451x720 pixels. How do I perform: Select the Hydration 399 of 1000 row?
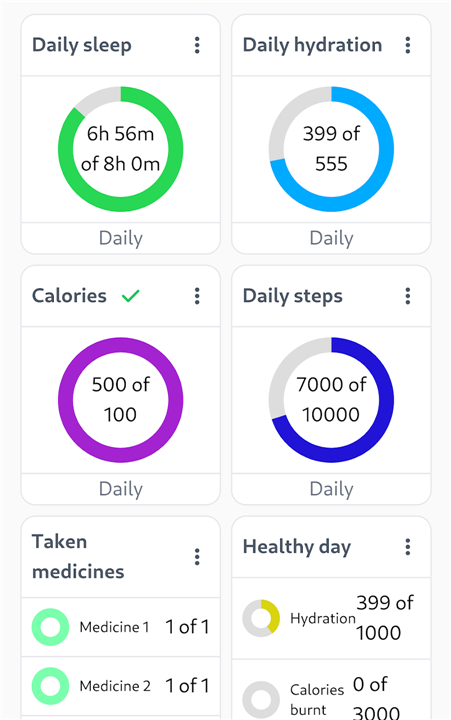click(x=331, y=618)
